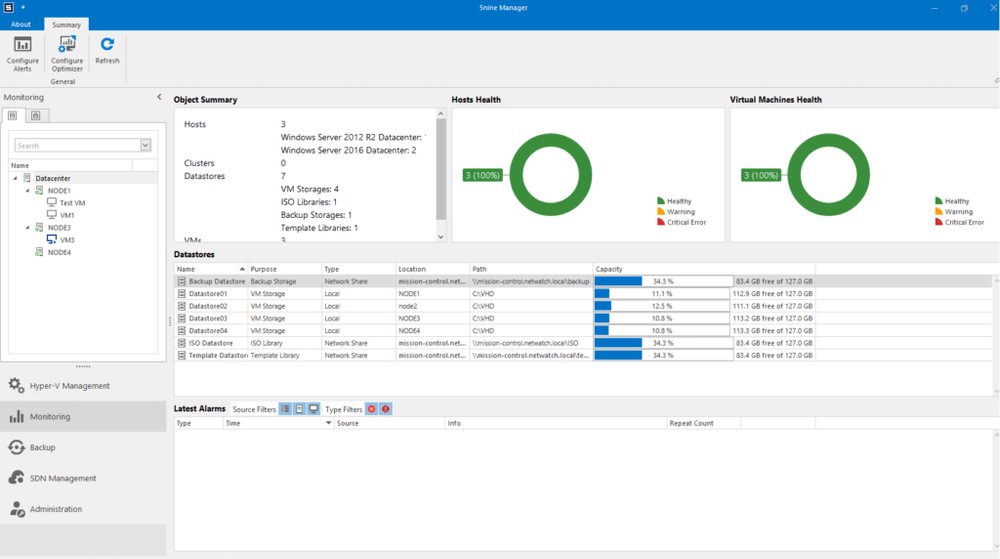The image size is (1000, 559).
Task: Open Configure Optimizer tool
Action: (67, 54)
